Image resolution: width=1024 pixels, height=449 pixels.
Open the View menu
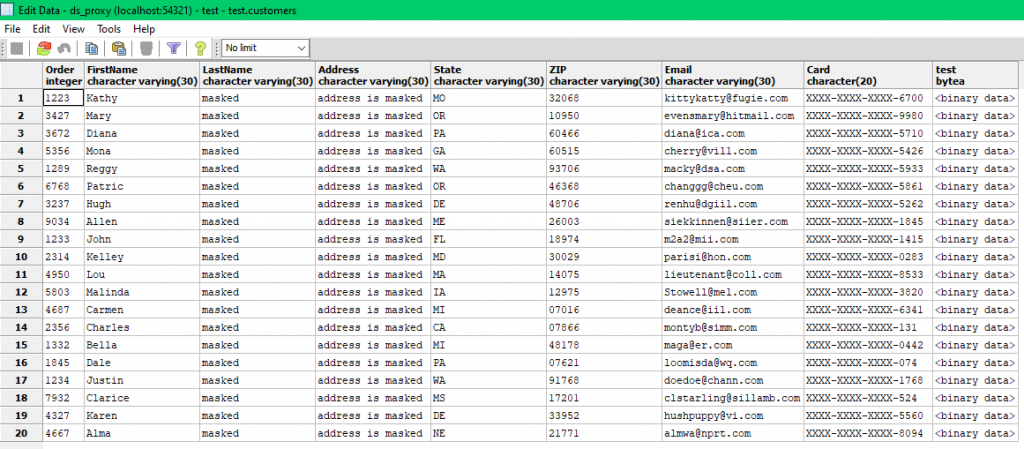coord(73,29)
